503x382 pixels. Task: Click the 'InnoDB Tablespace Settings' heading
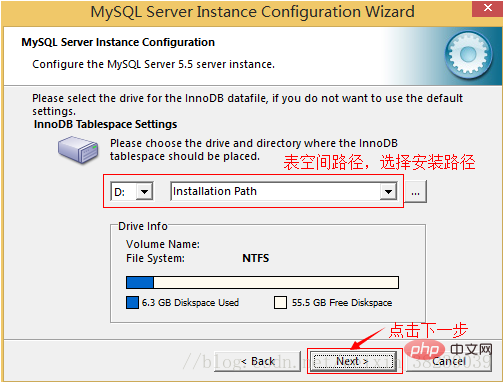105,124
